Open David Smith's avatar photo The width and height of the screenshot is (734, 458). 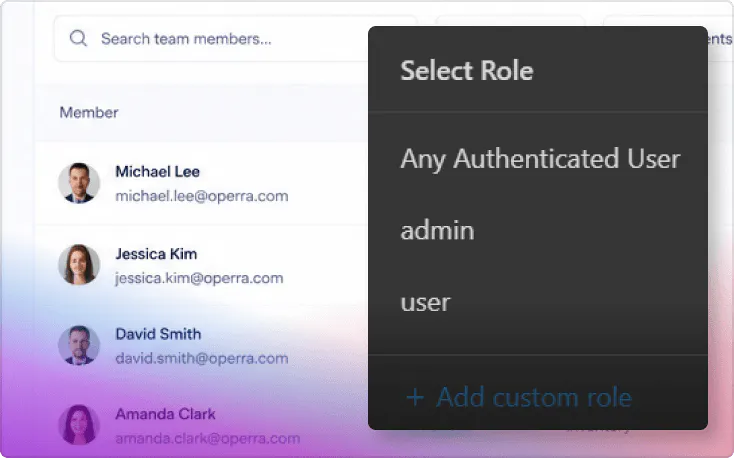79,346
